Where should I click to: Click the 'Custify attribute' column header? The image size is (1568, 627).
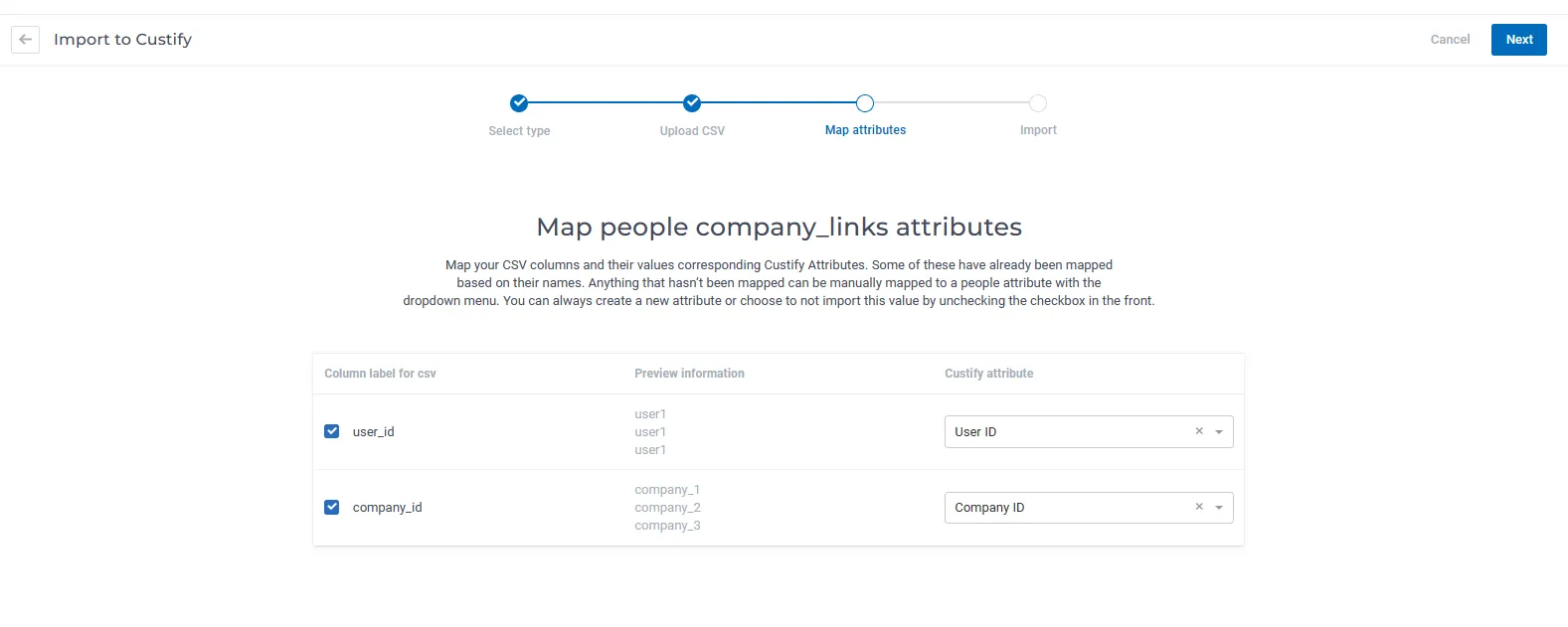(x=988, y=374)
